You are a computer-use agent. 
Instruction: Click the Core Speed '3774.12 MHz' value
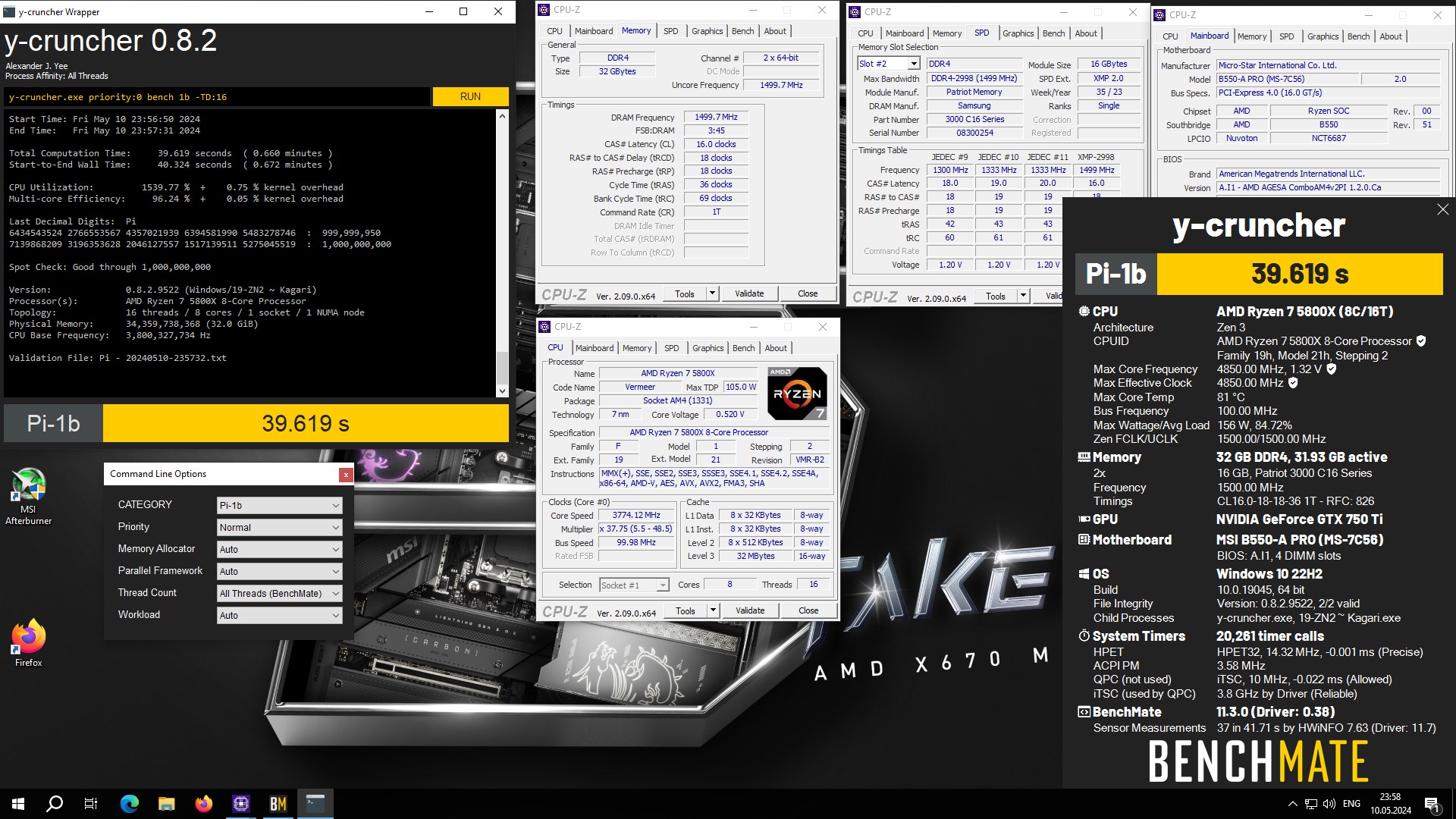pyautogui.click(x=635, y=515)
